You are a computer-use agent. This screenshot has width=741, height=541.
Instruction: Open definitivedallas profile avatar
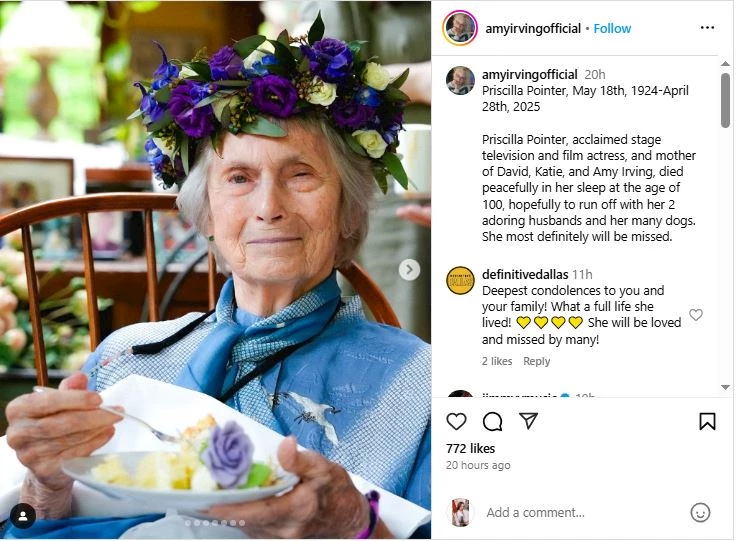460,281
